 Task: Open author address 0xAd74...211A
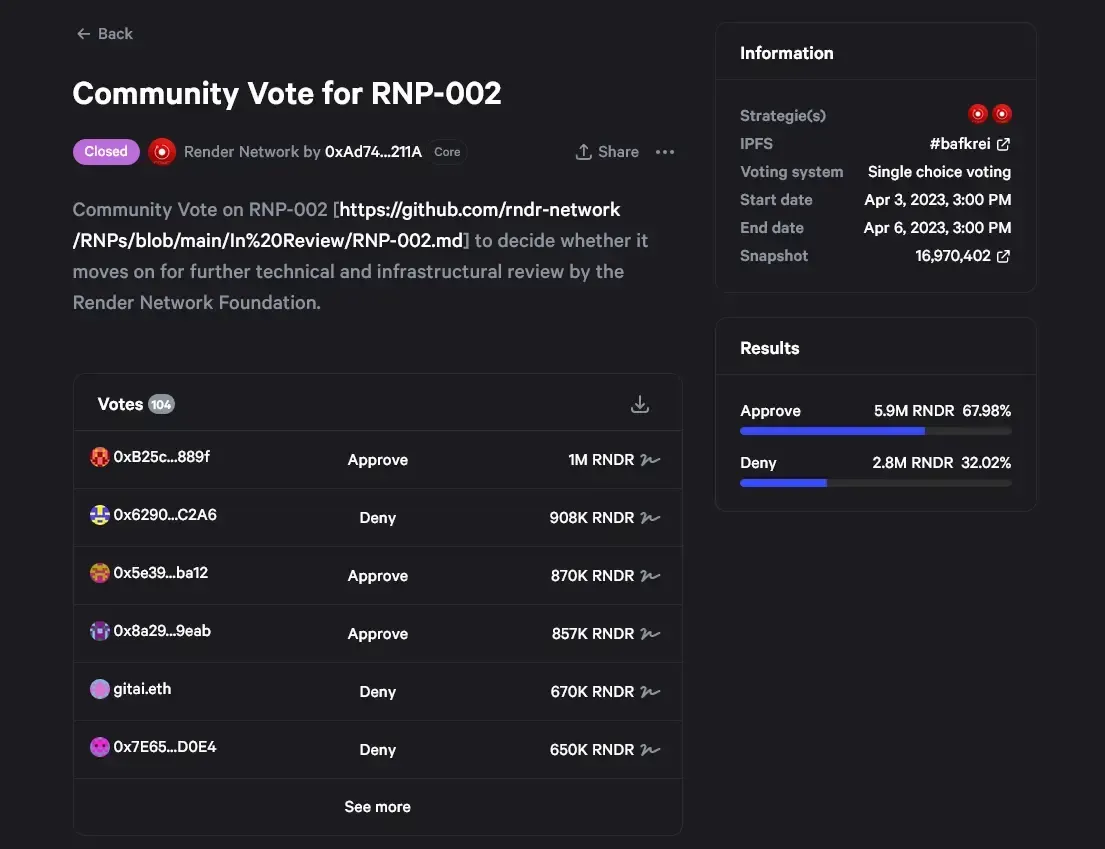coord(373,152)
